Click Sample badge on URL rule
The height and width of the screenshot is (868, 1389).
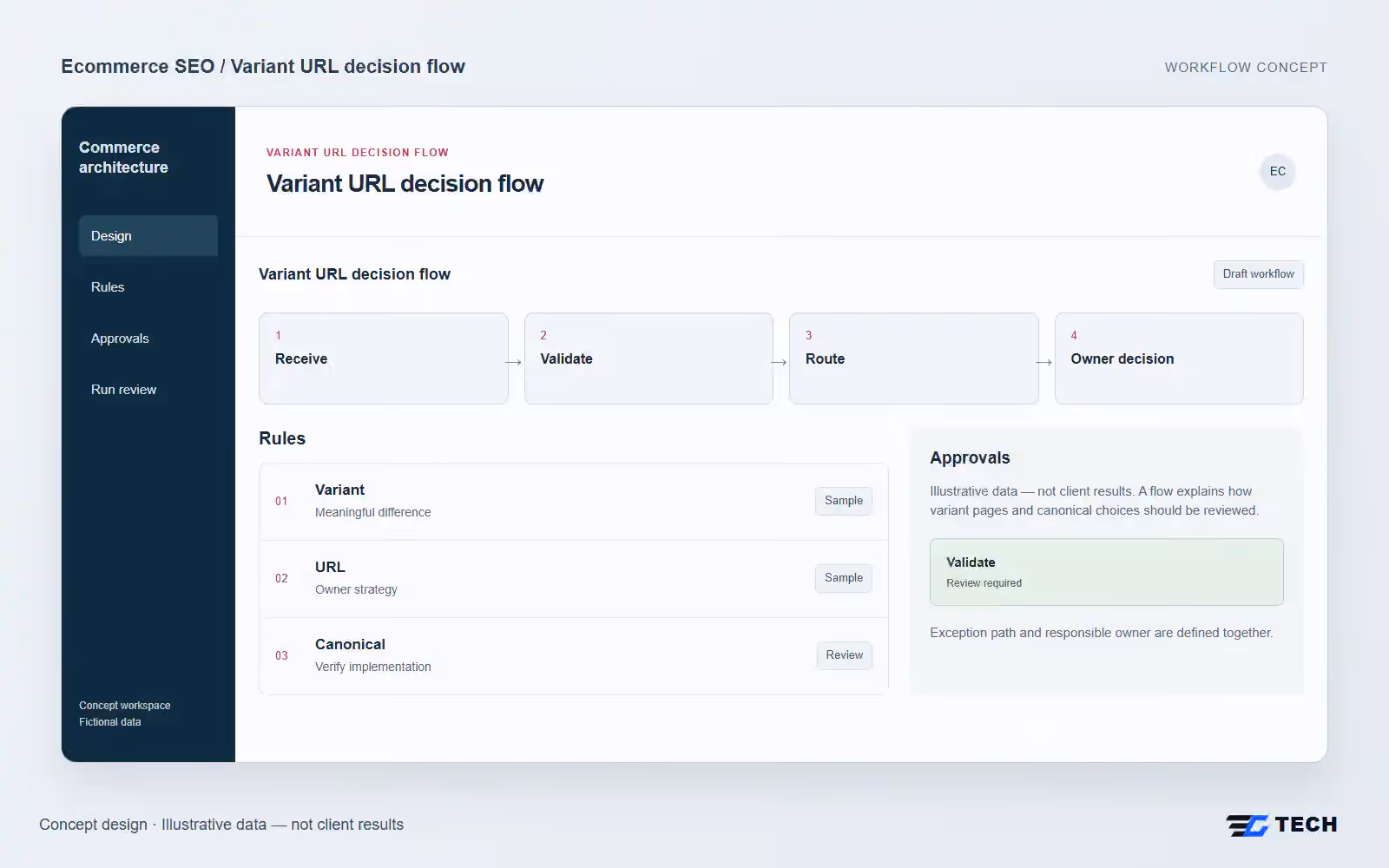coord(844,578)
